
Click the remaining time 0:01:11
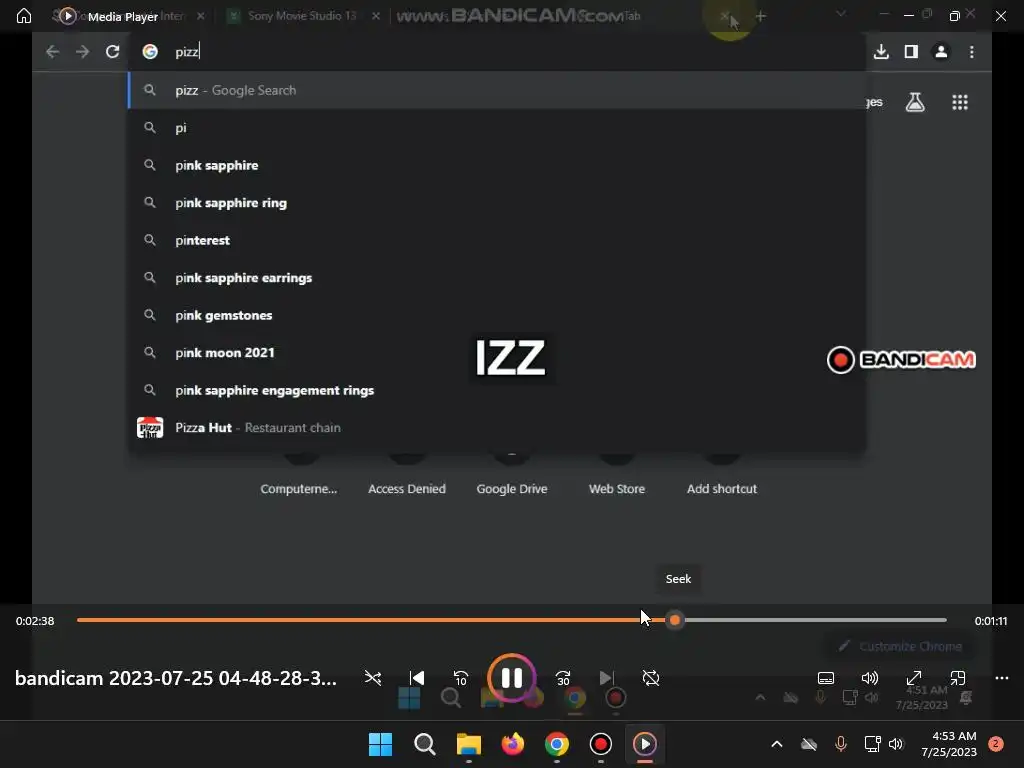991,621
